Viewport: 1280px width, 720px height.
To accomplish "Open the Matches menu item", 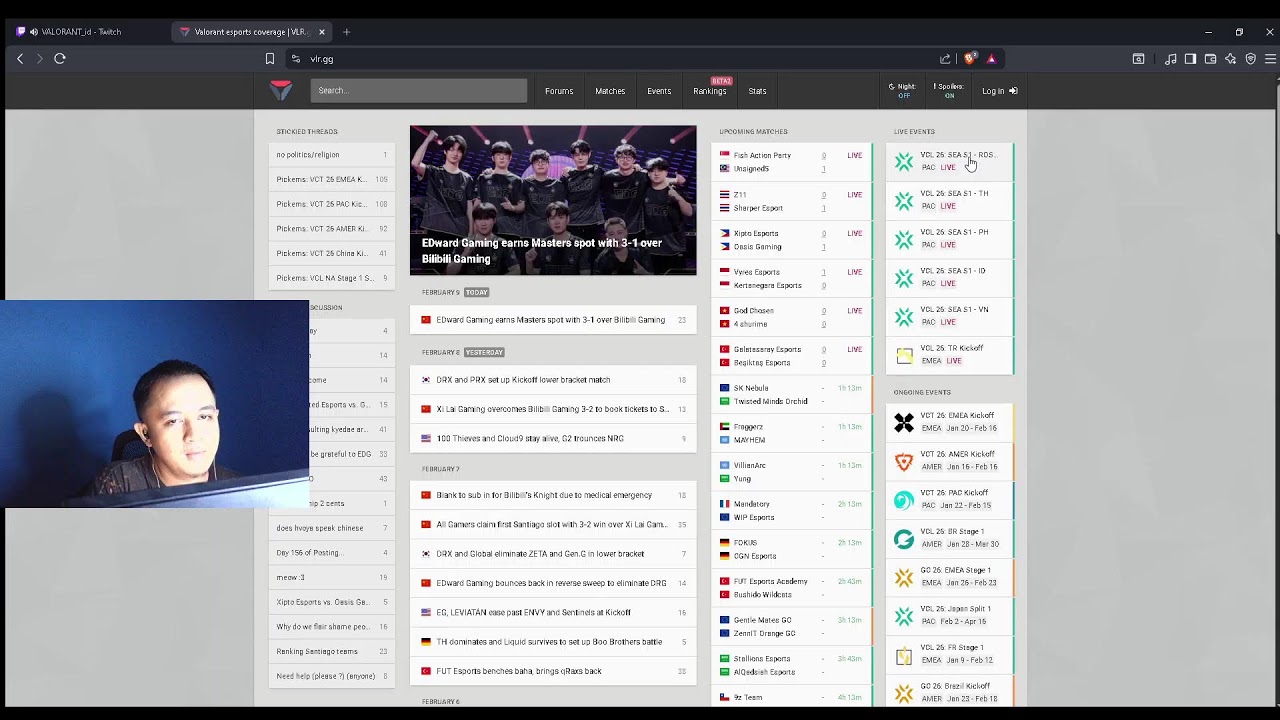I will point(610,91).
